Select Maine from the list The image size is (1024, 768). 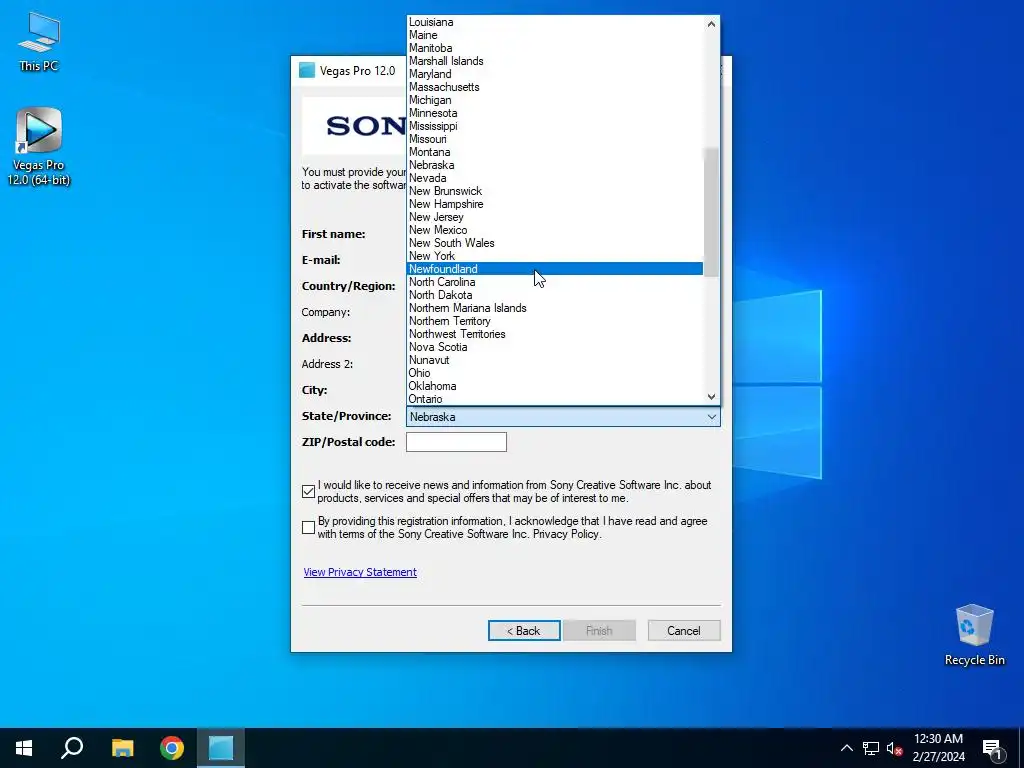[554, 35]
